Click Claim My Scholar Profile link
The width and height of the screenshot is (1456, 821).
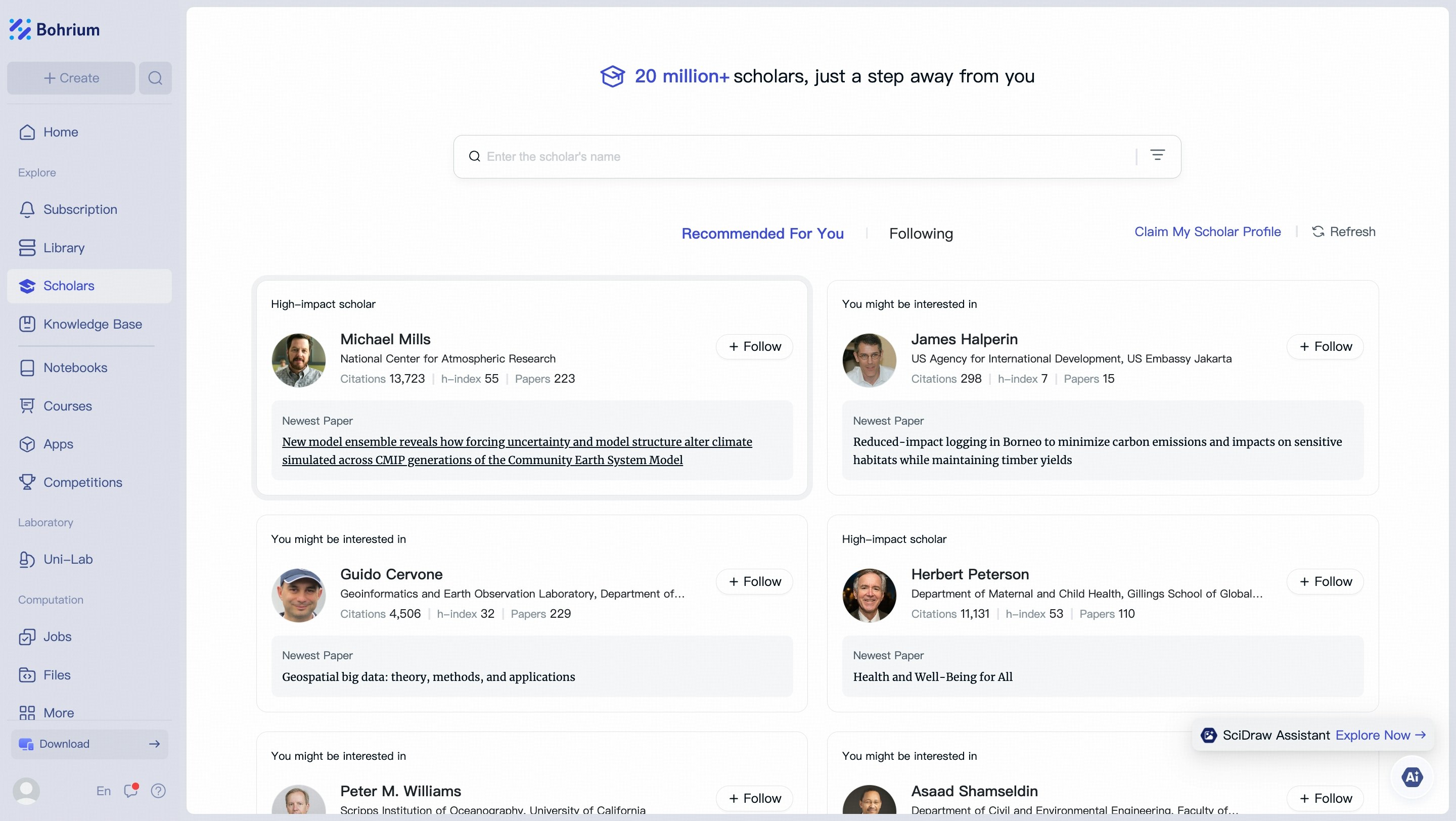point(1207,232)
